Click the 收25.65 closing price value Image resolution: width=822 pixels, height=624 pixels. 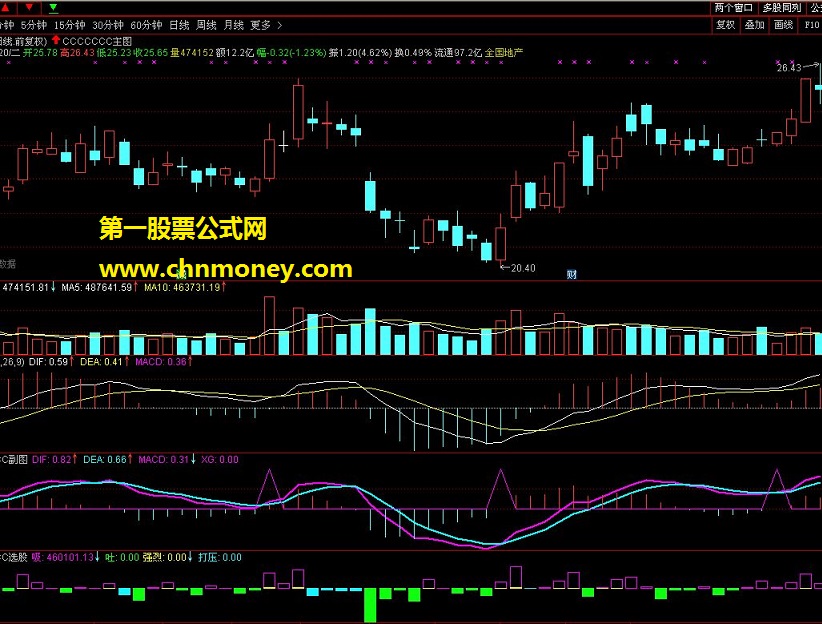(151, 52)
